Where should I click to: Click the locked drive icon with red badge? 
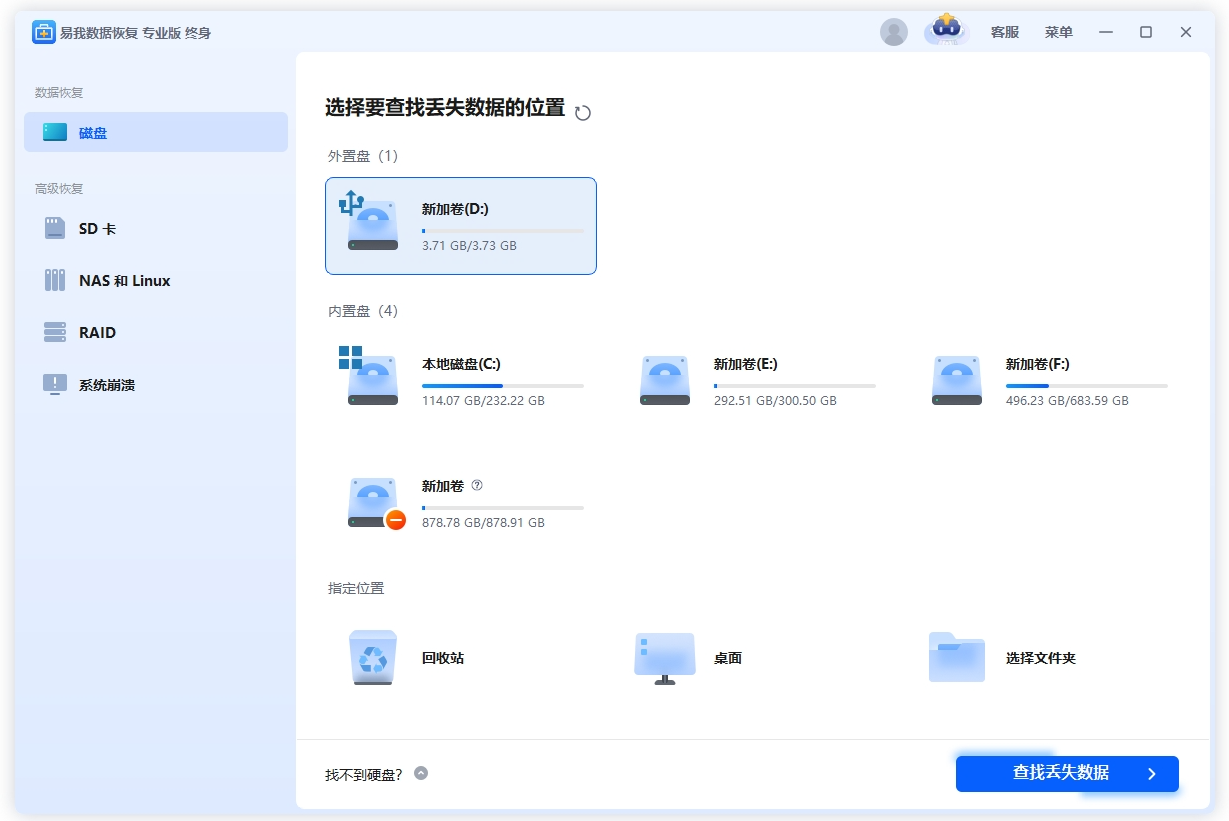[x=375, y=503]
